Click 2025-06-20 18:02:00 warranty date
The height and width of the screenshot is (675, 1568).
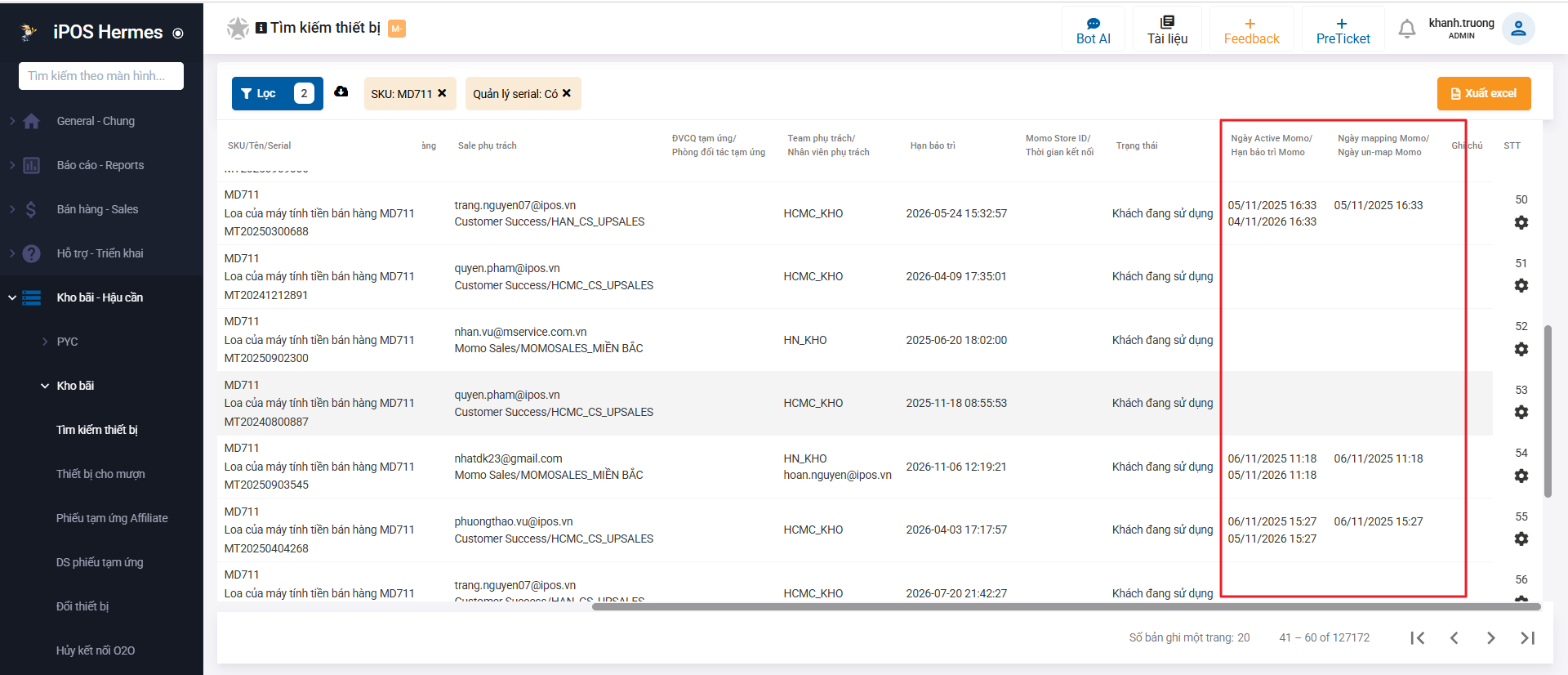click(x=956, y=340)
